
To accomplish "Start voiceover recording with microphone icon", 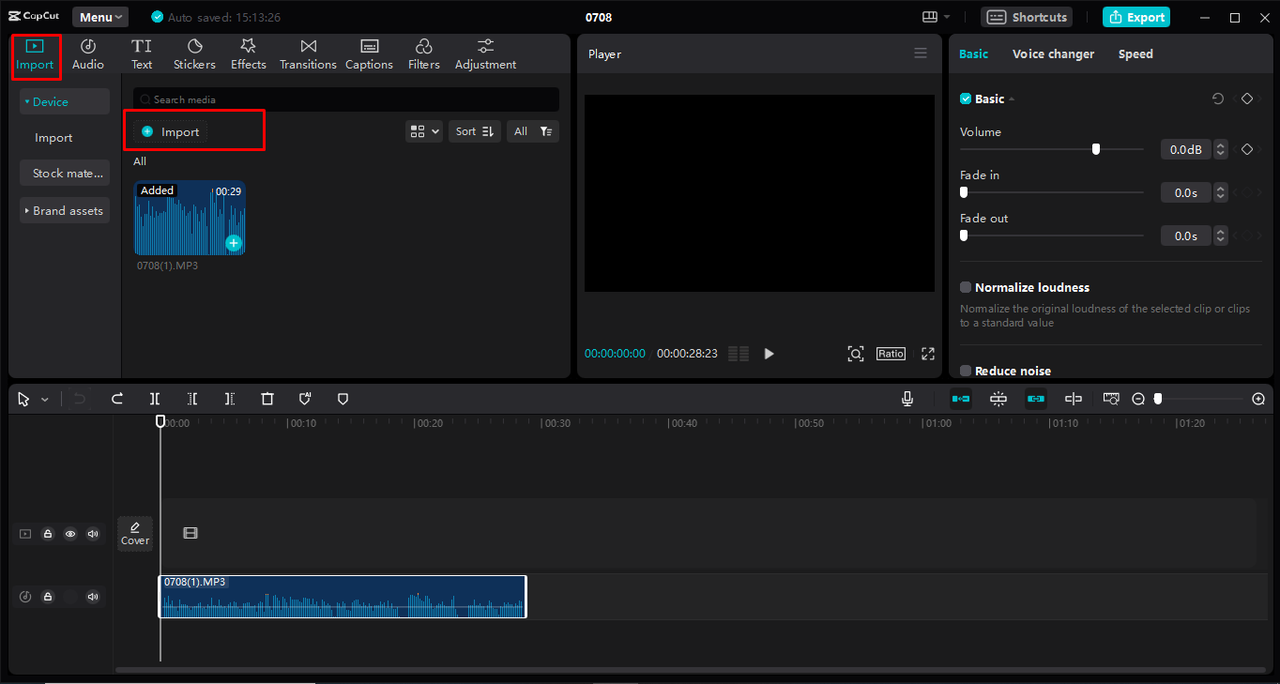I will (x=907, y=399).
